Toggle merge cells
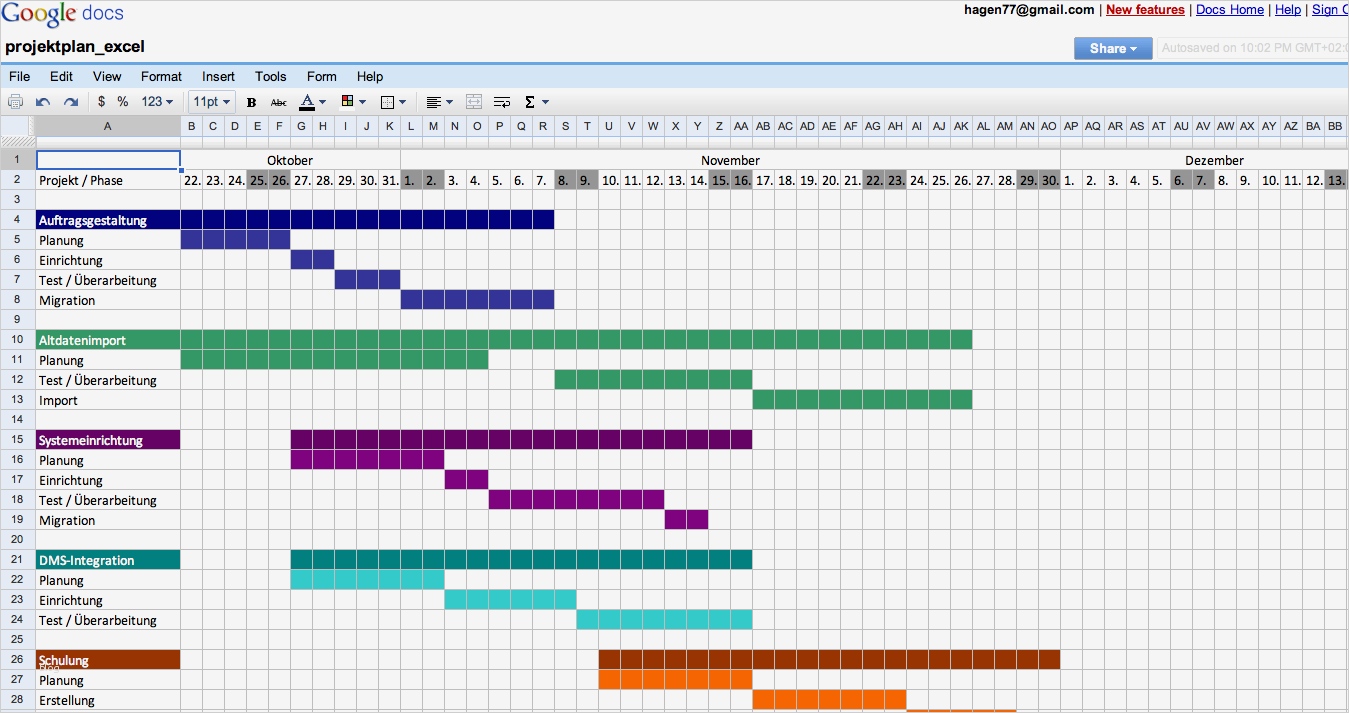Screen dimensions: 1349x713 (473, 101)
